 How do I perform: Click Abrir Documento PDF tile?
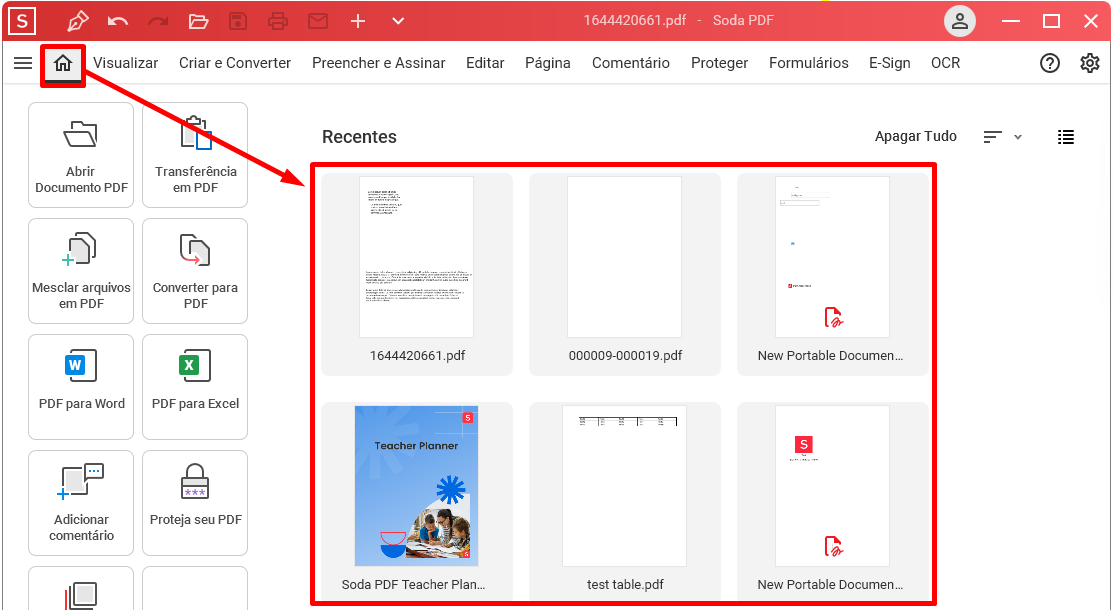point(81,155)
